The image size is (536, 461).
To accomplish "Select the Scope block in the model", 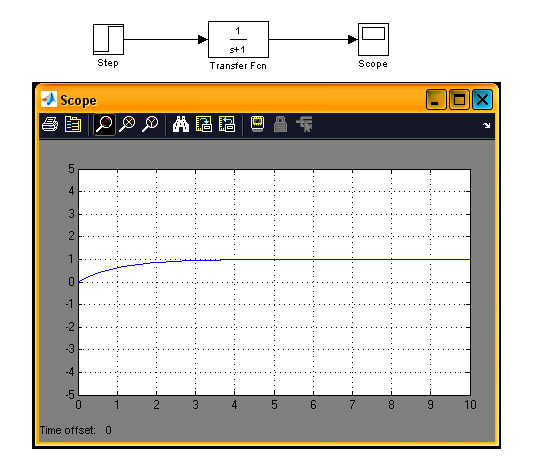I will point(373,39).
